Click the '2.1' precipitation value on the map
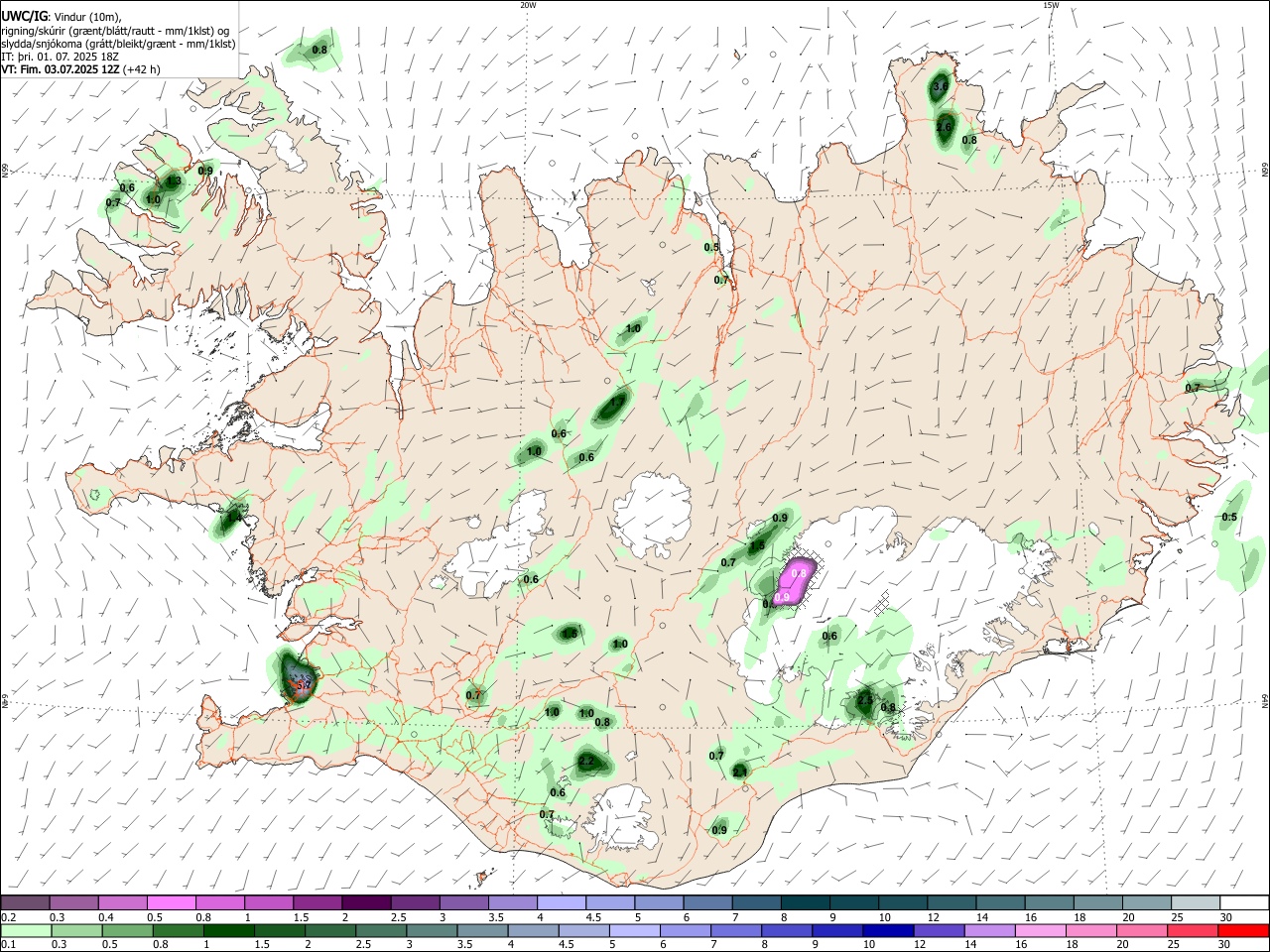The image size is (1270, 952). click(740, 772)
